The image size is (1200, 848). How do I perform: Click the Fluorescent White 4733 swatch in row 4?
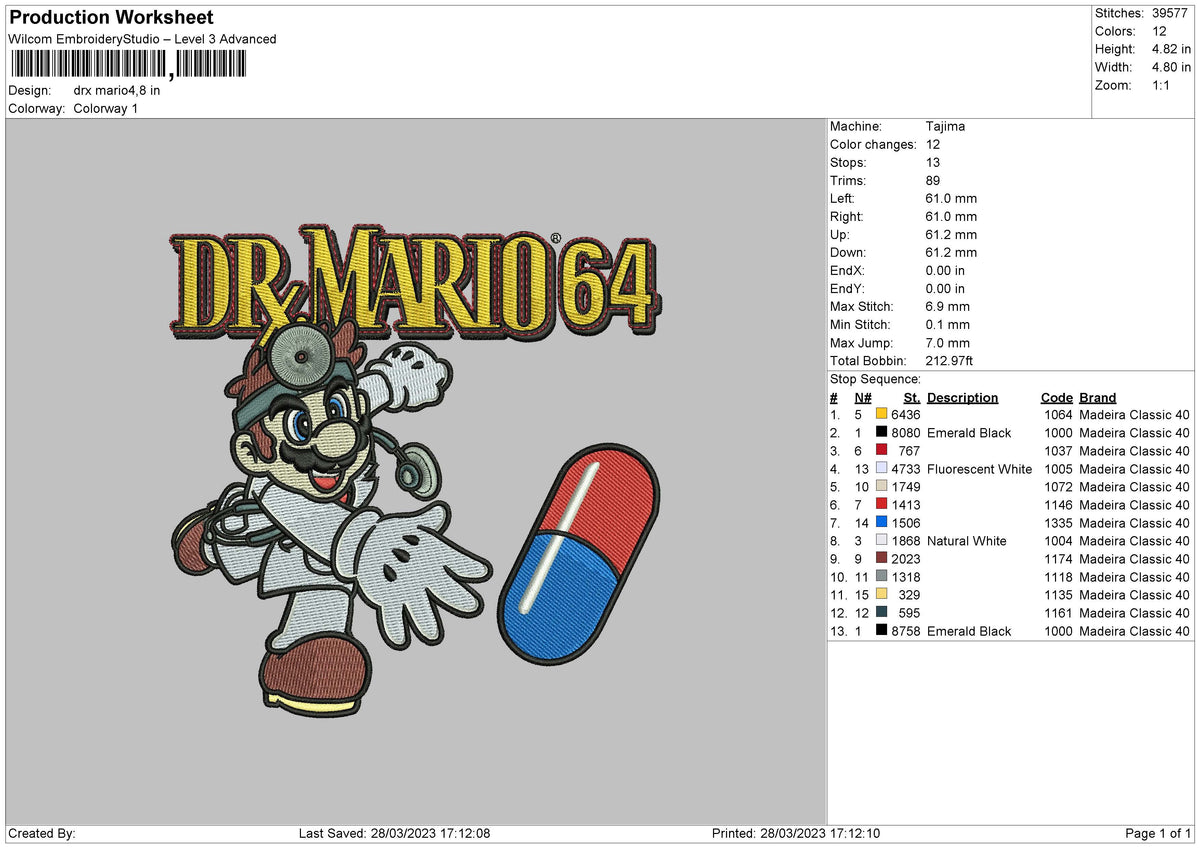click(880, 469)
